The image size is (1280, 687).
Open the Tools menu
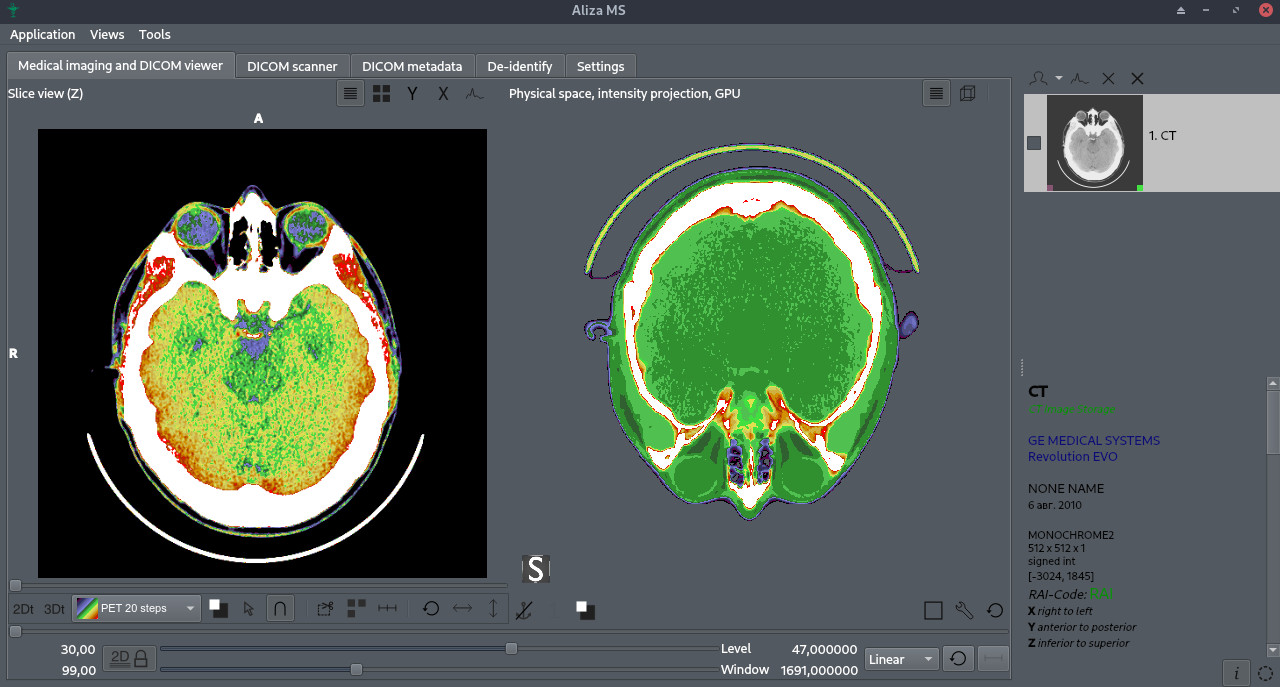(x=154, y=34)
